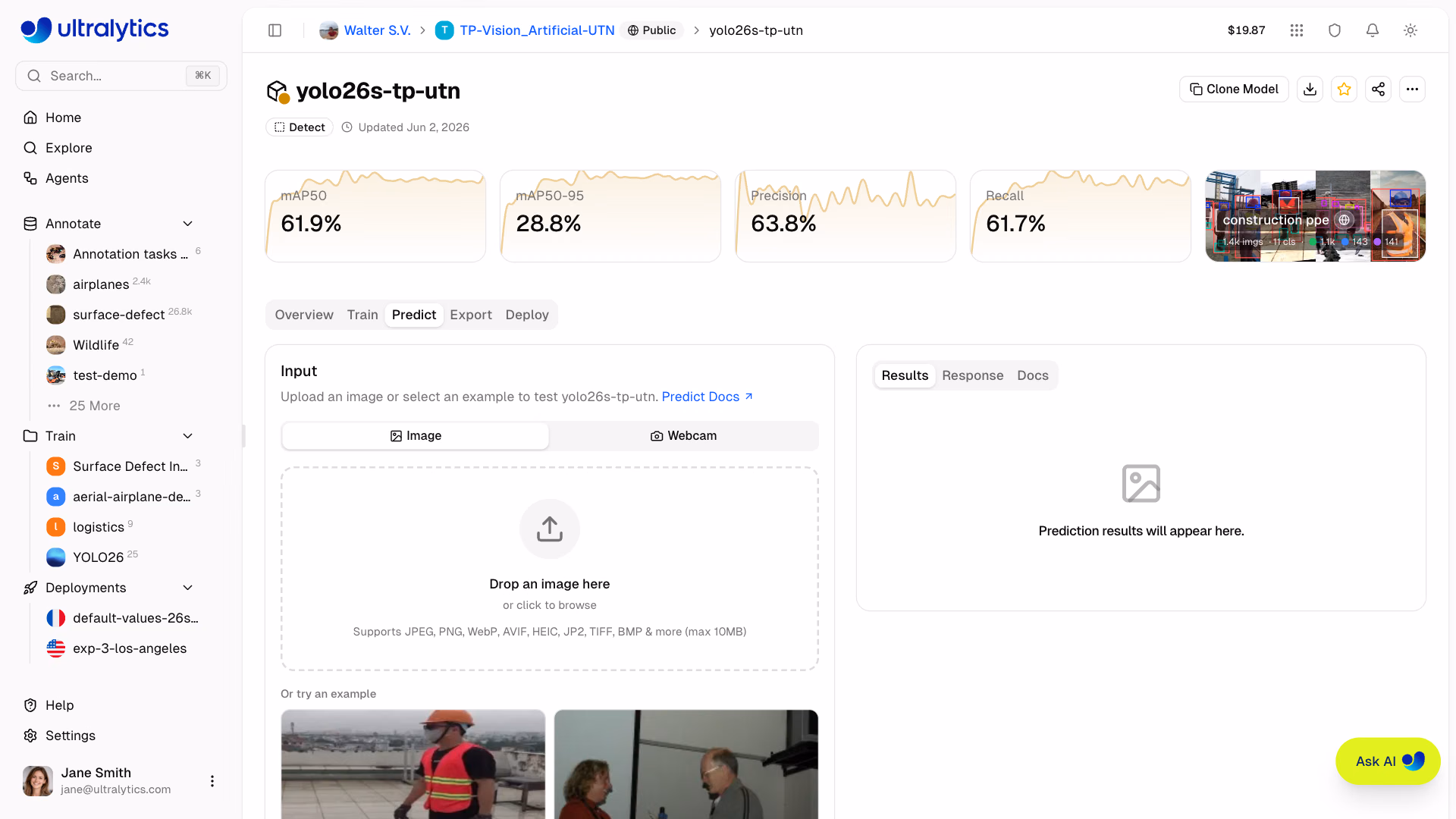Open notifications bell
The width and height of the screenshot is (1456, 819).
click(x=1373, y=30)
